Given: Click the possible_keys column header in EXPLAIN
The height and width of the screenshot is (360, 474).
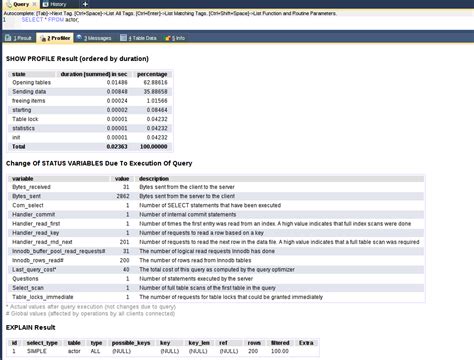Looking at the screenshot, I should tap(131, 343).
